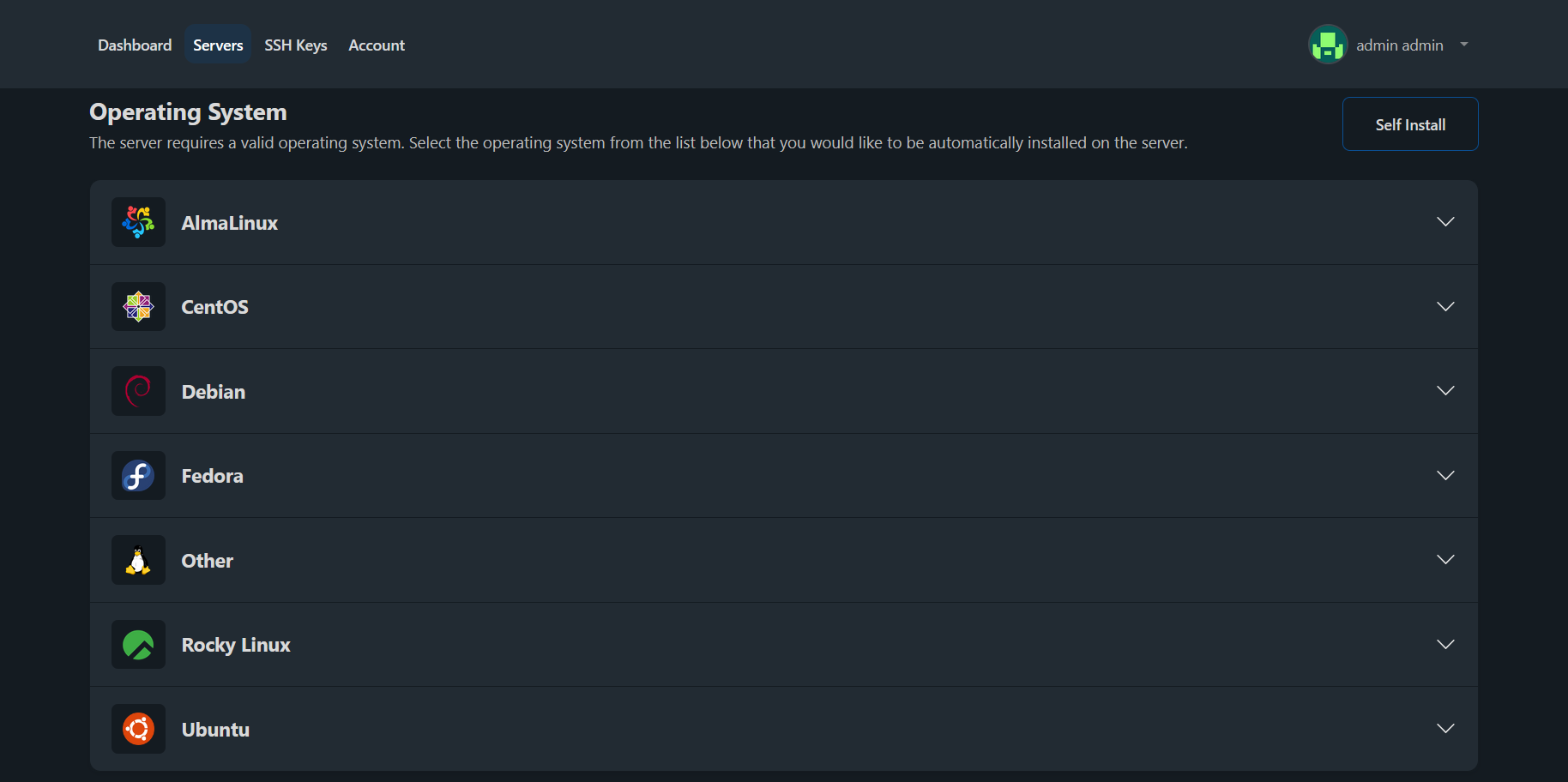Click the Rocky Linux logo icon

point(138,645)
